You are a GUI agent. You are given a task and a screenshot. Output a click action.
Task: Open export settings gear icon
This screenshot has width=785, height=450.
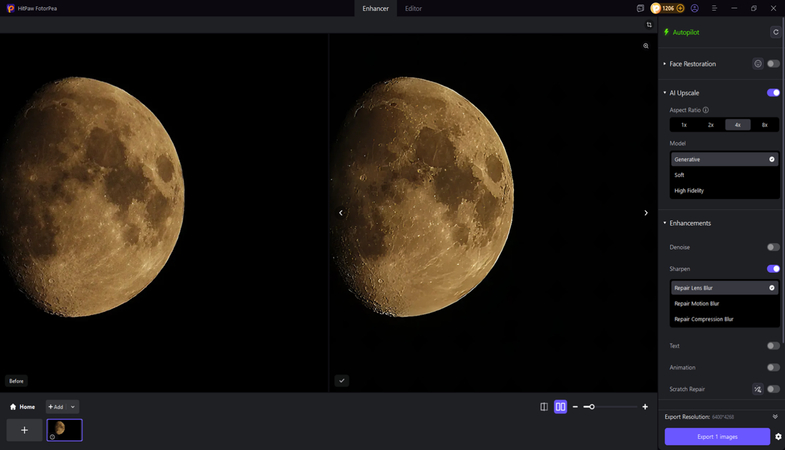pos(778,437)
